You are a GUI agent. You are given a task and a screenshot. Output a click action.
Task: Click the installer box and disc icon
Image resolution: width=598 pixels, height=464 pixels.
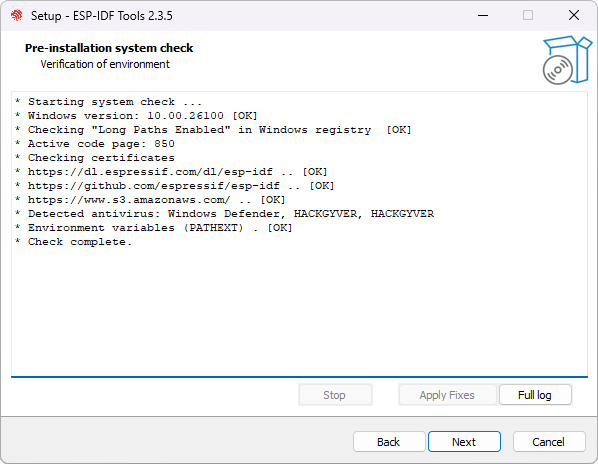567,60
